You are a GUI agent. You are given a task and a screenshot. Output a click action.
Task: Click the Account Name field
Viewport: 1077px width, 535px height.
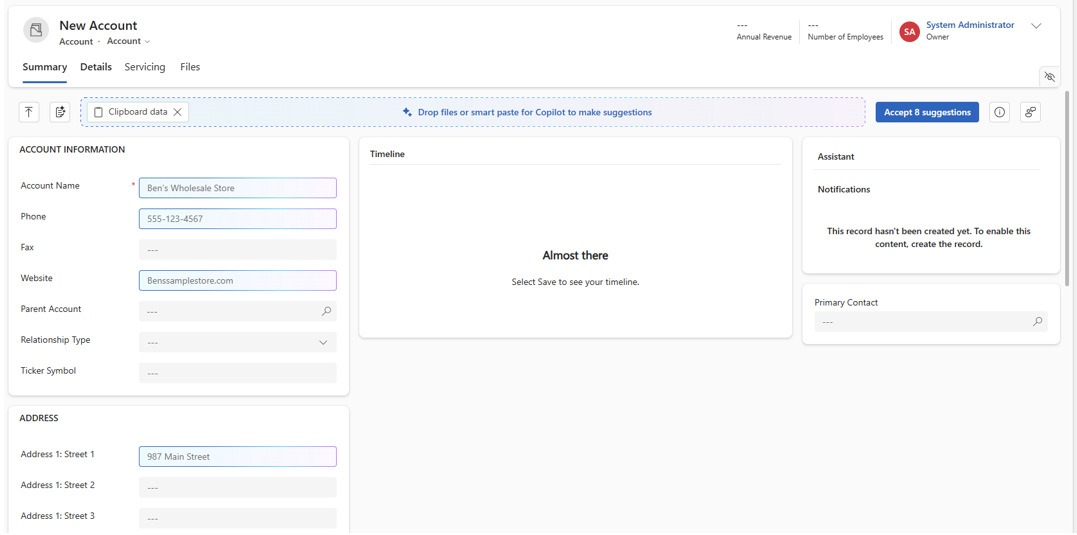(x=238, y=188)
